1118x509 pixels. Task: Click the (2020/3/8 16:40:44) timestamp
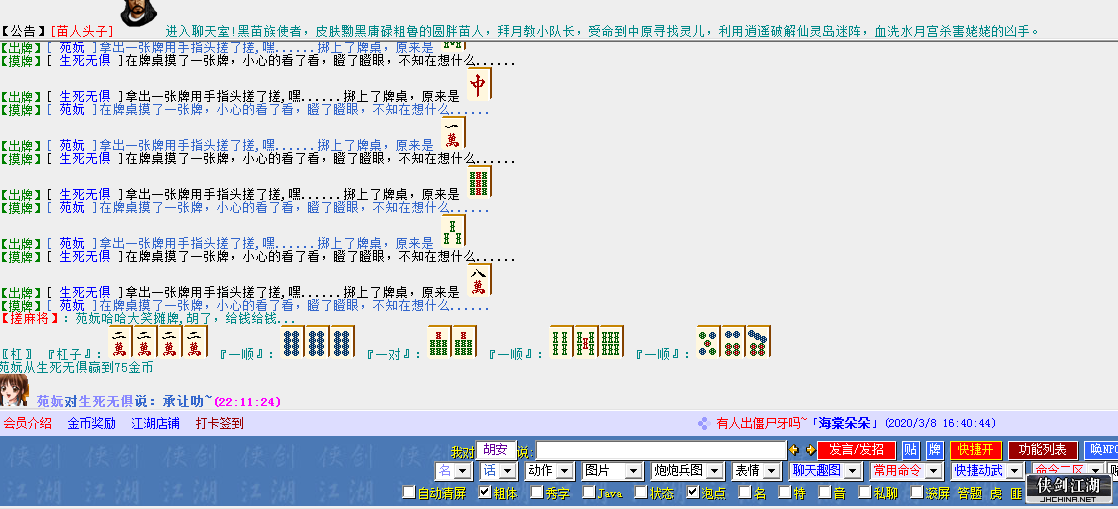point(940,423)
